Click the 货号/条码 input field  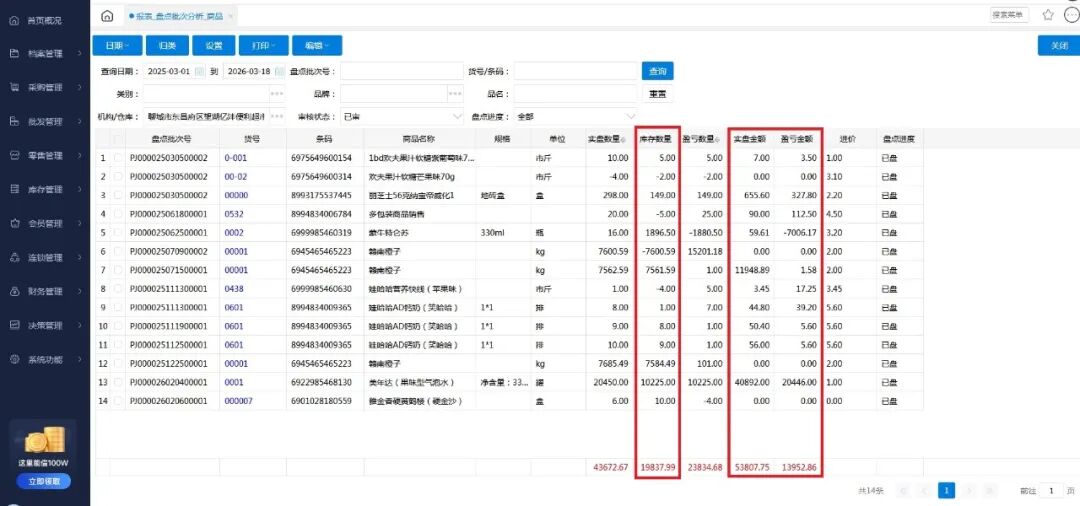575,71
